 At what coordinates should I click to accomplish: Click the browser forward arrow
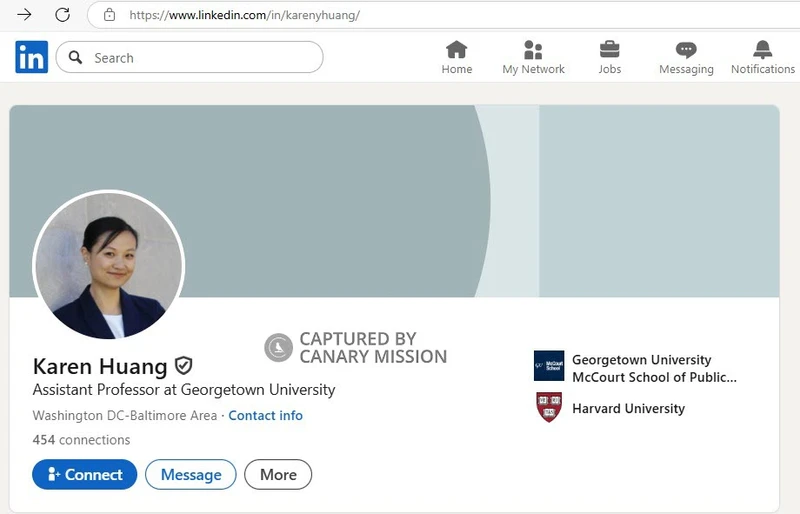click(24, 14)
